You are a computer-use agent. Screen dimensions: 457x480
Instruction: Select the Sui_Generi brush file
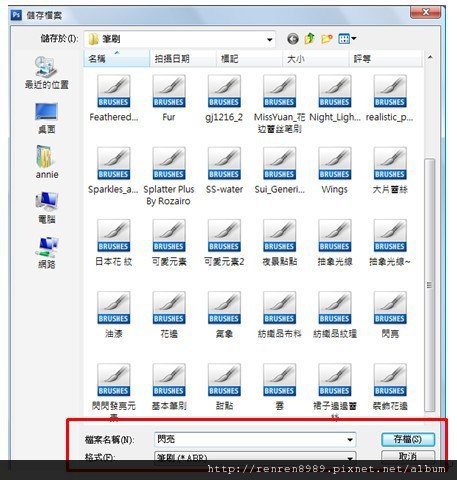tap(279, 171)
